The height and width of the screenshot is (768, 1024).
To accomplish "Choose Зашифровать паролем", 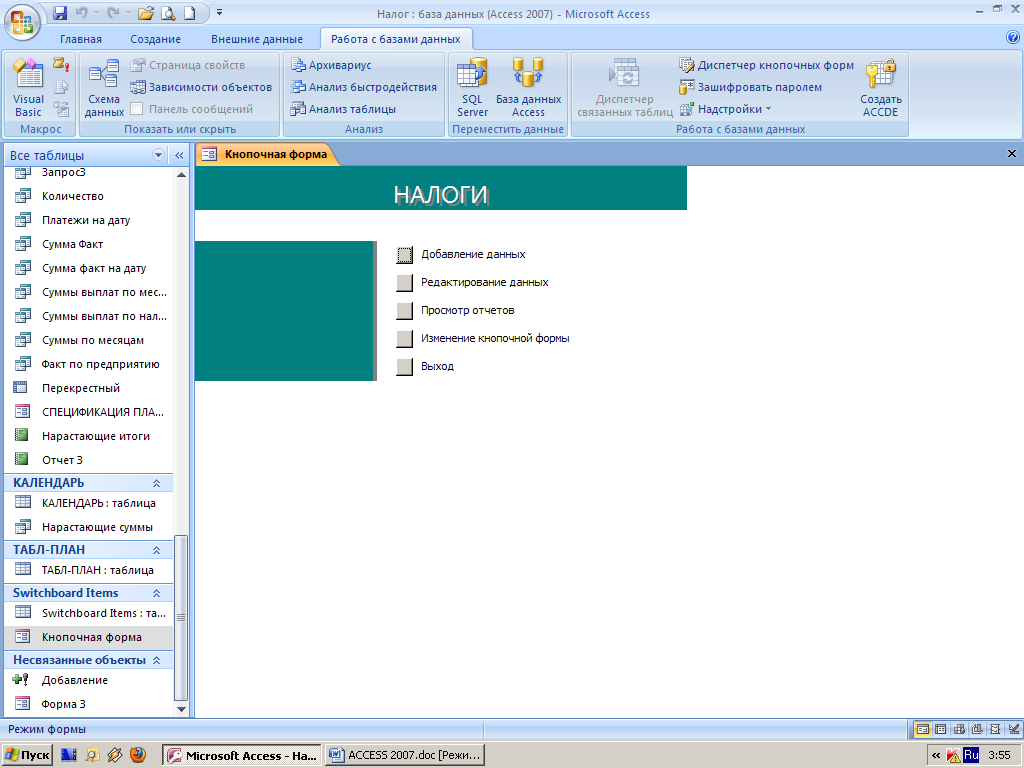I will [750, 87].
